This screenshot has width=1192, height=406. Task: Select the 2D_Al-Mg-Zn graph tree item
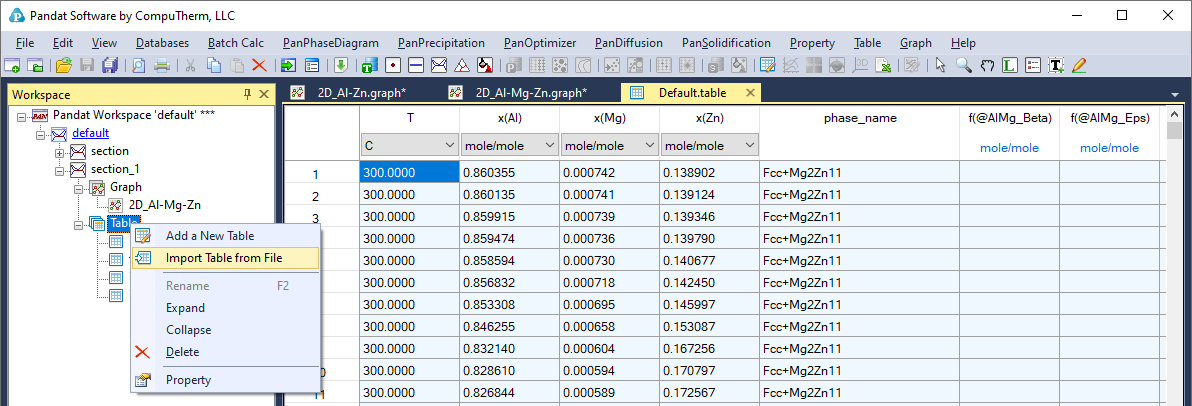coord(165,205)
